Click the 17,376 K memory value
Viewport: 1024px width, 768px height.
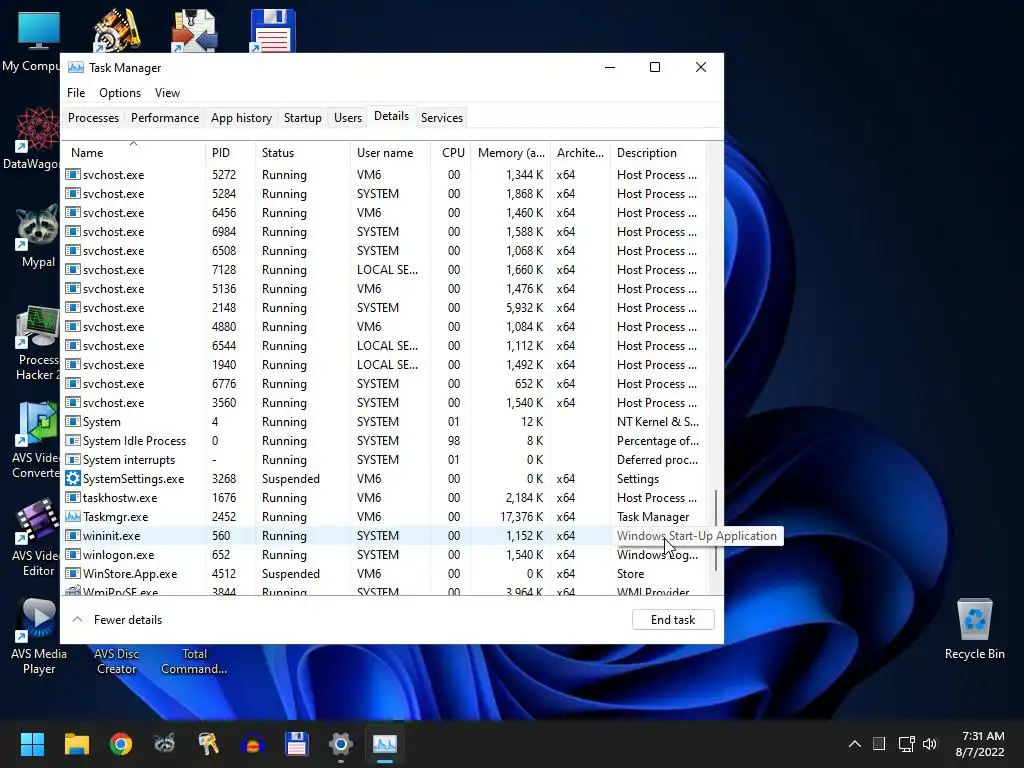tap(521, 517)
